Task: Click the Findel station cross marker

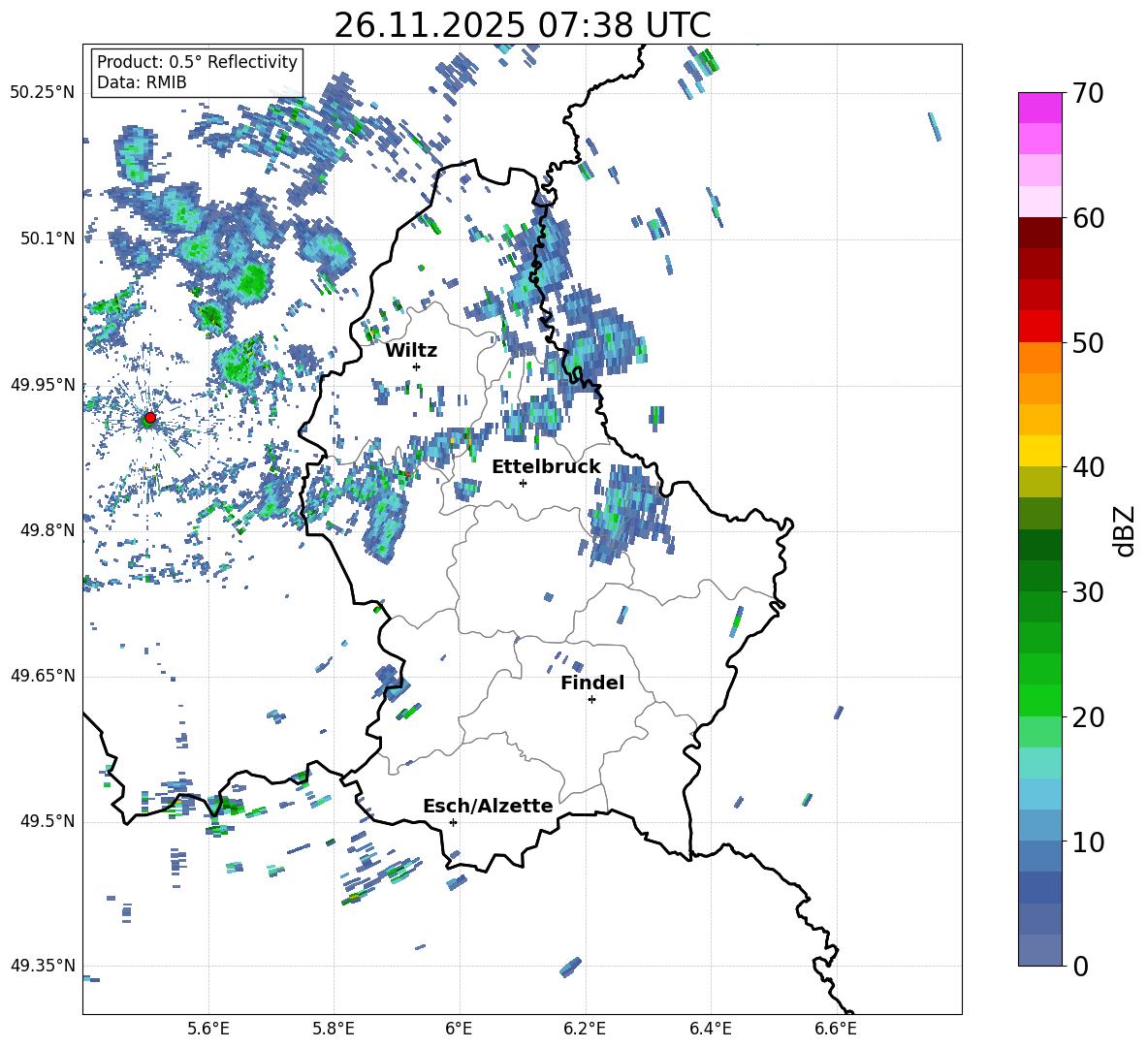Action: pyautogui.click(x=591, y=699)
